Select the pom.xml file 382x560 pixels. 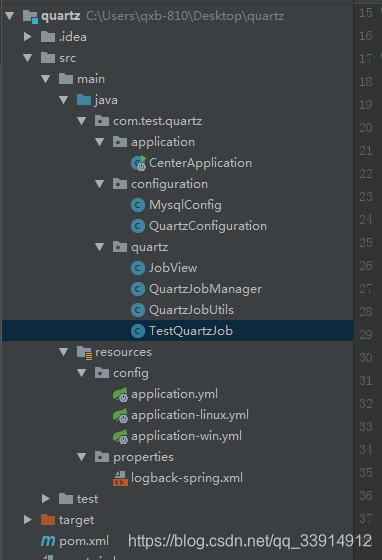[x=84, y=541]
